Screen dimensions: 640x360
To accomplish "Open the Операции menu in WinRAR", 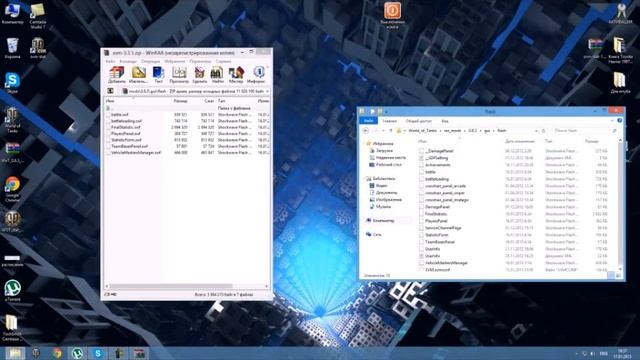I will coord(151,61).
